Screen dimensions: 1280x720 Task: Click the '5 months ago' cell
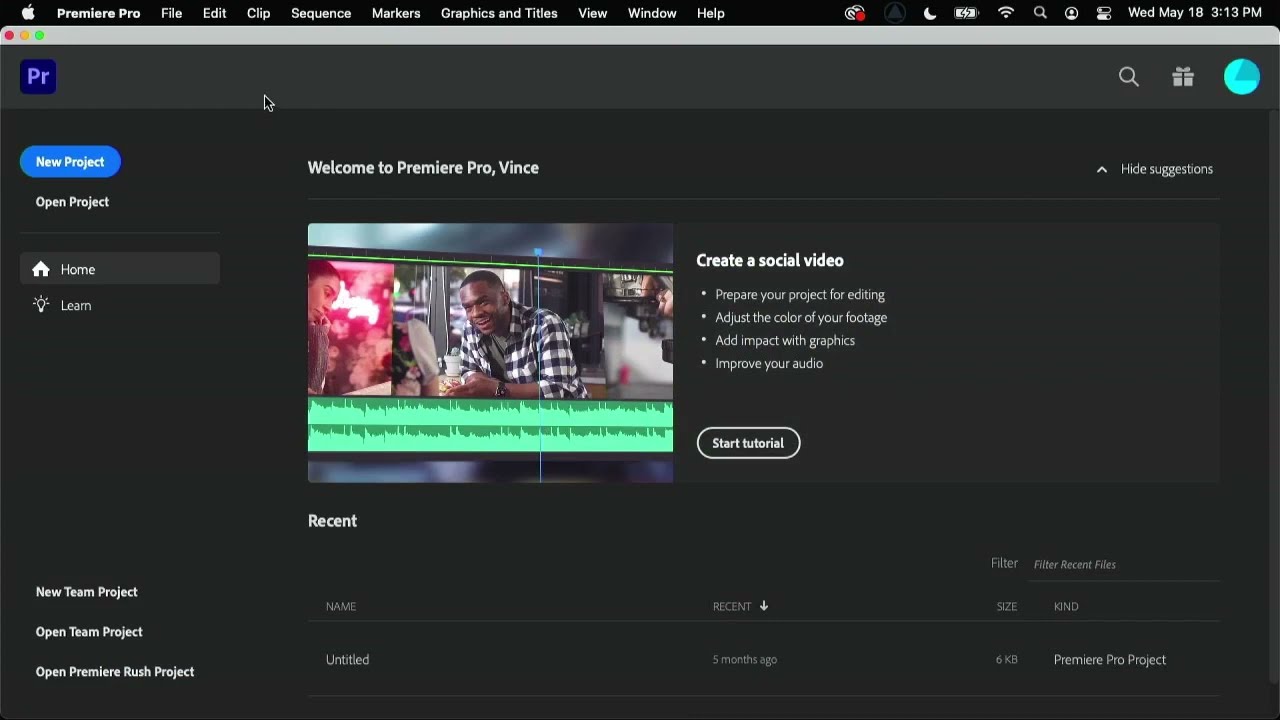point(745,660)
